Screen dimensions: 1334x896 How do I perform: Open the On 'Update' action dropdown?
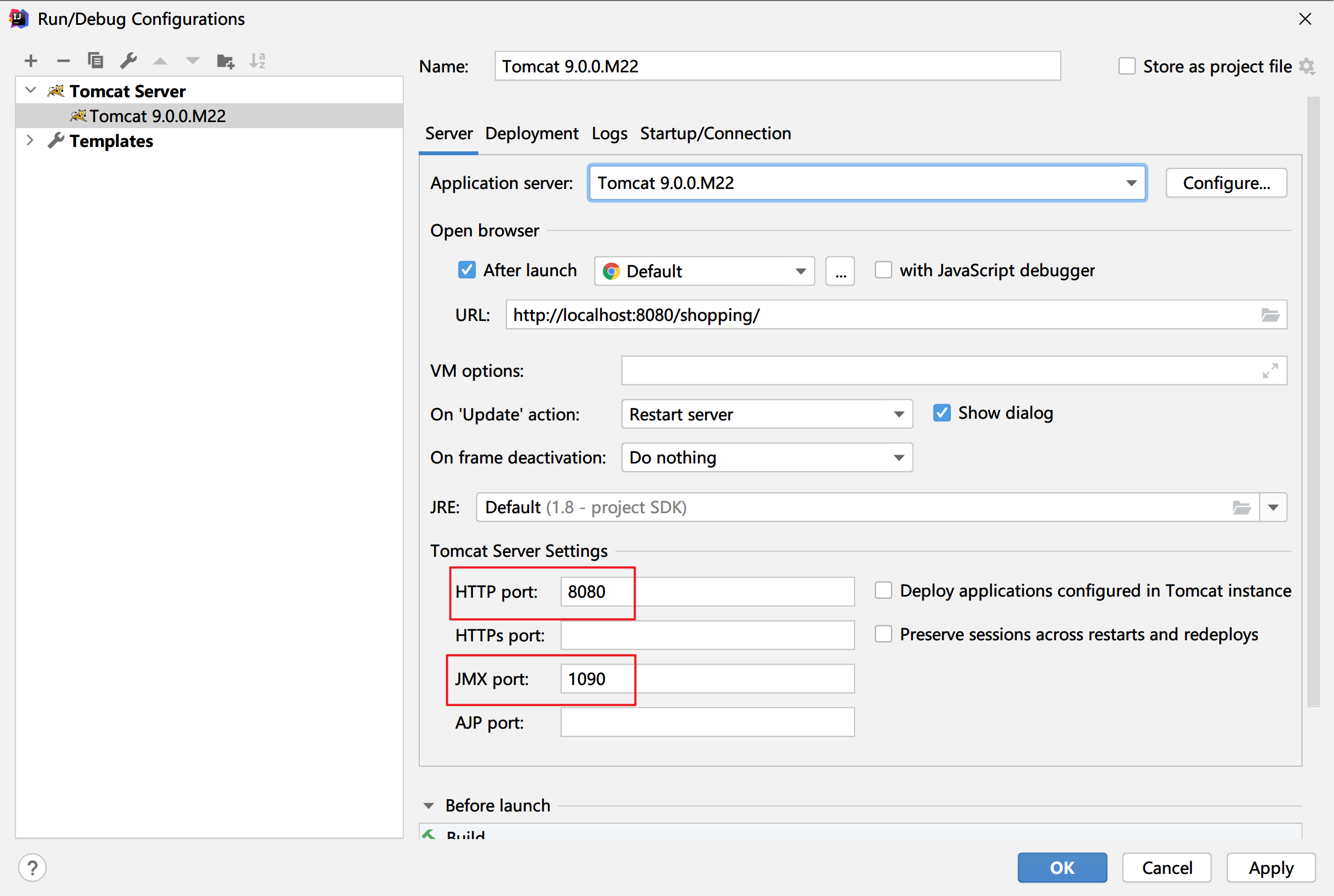point(899,414)
